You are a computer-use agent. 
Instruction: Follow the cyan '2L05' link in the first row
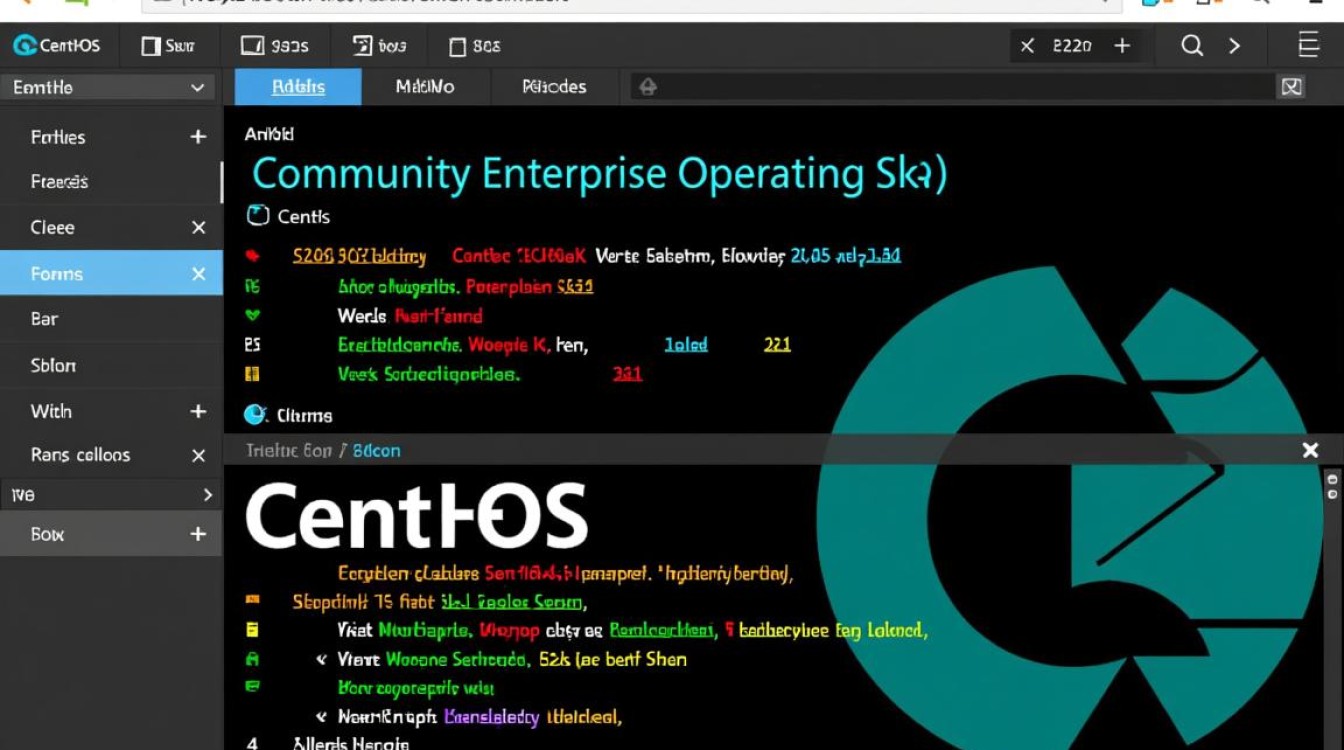coord(810,256)
